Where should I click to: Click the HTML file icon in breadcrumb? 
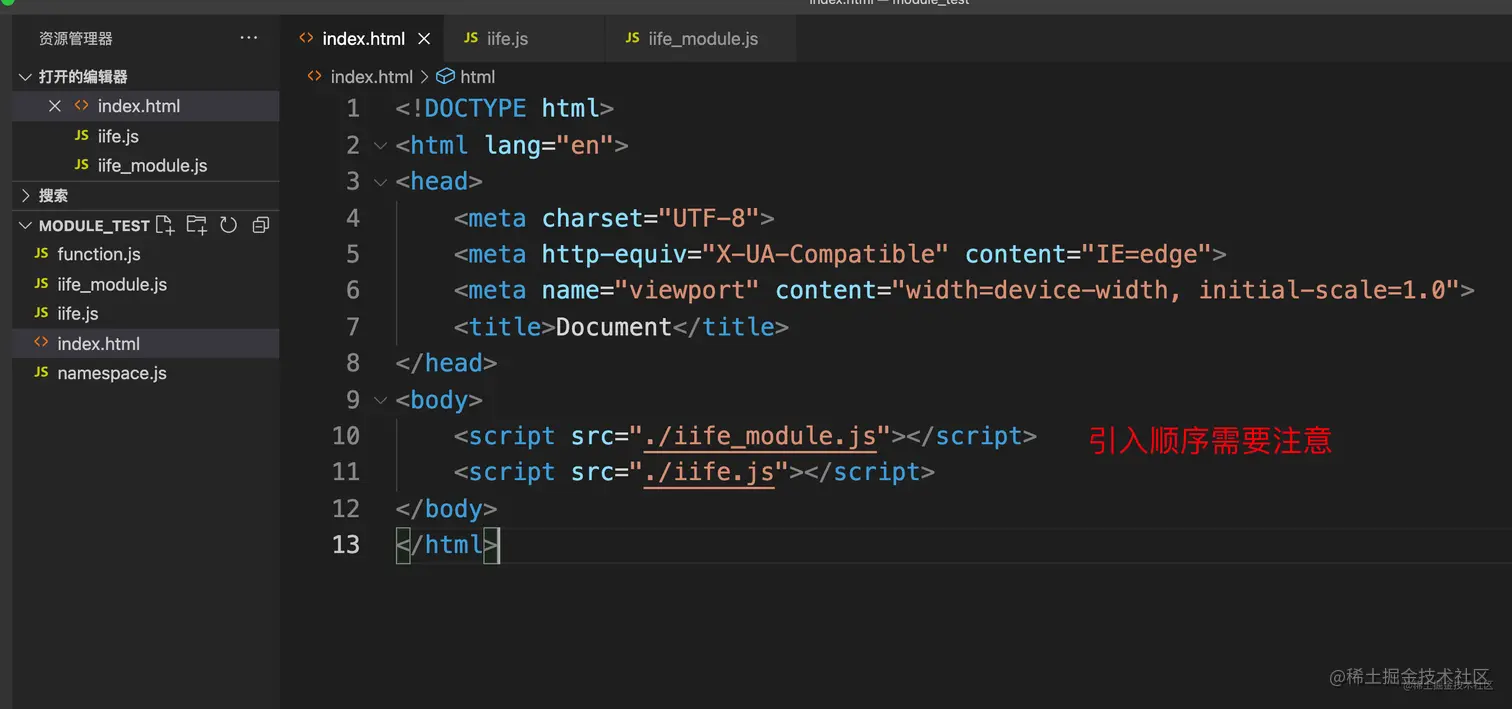coord(314,76)
